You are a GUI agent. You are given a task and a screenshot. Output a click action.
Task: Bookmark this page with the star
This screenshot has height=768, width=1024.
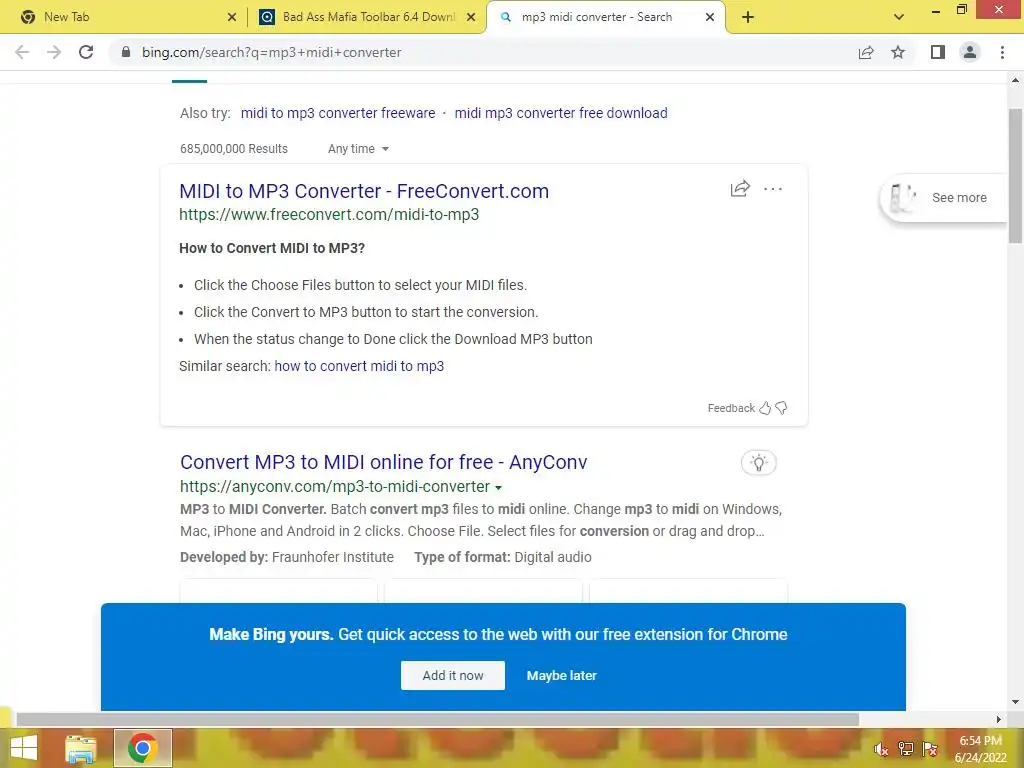click(898, 52)
